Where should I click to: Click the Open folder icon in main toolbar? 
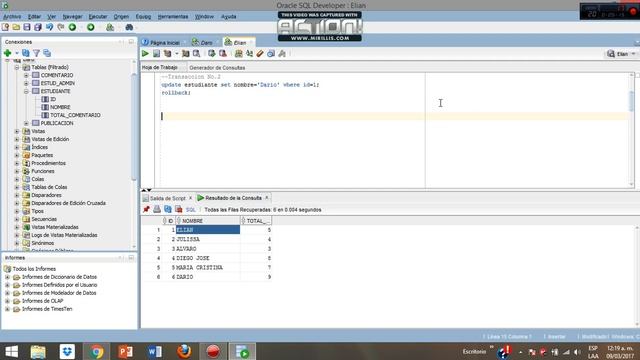point(16,27)
